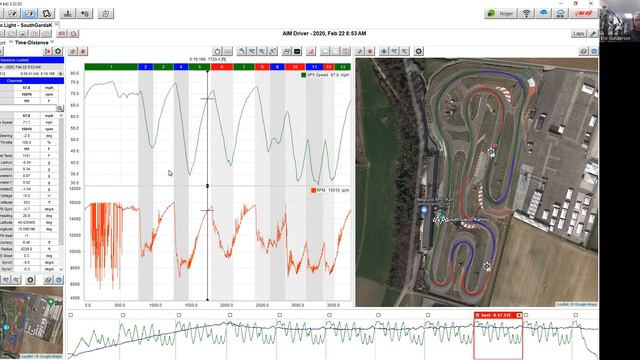The image size is (640, 360).
Task: Select blue track segment 2
Action: click(x=146, y=67)
